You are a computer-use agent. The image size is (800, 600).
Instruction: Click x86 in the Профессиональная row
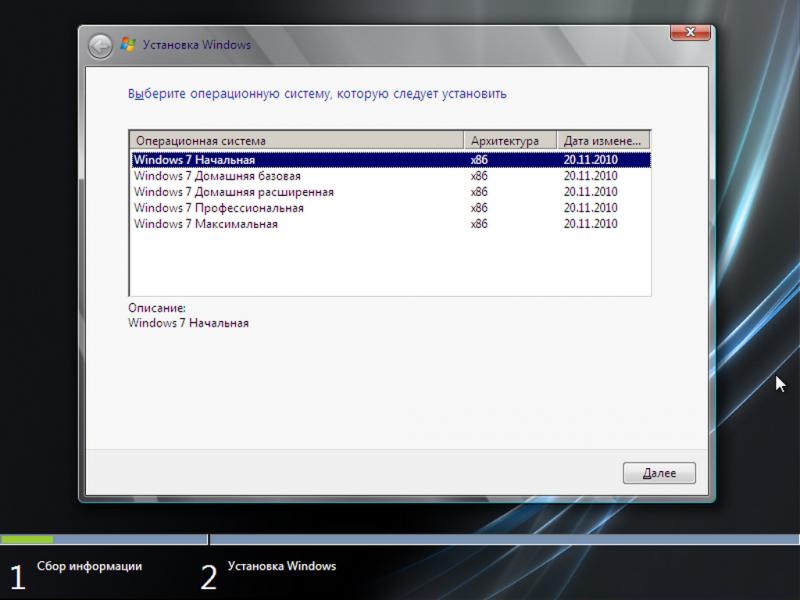click(x=479, y=208)
